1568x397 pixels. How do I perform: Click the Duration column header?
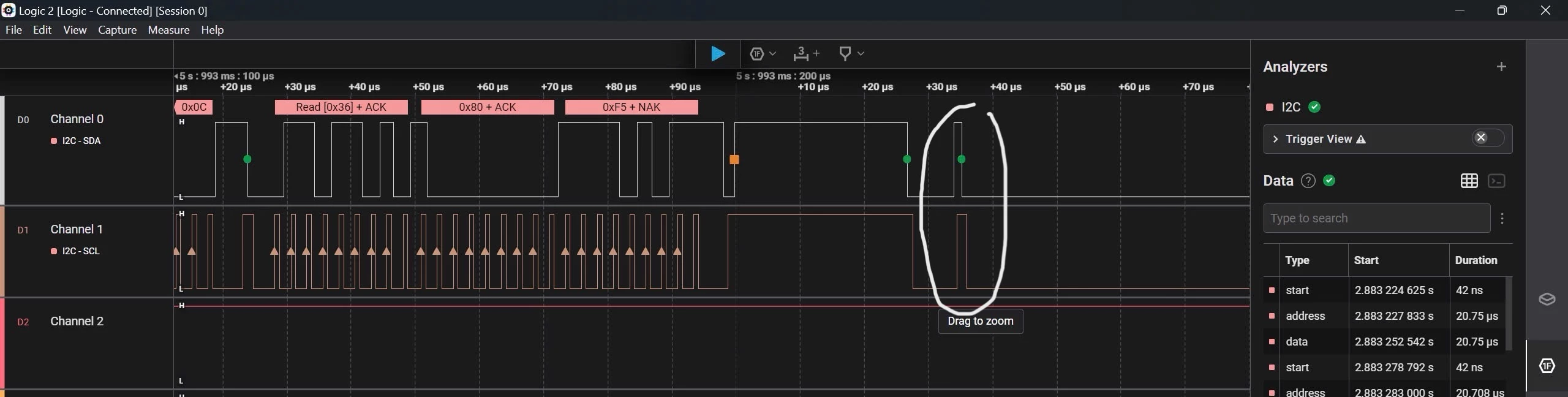(x=1476, y=260)
